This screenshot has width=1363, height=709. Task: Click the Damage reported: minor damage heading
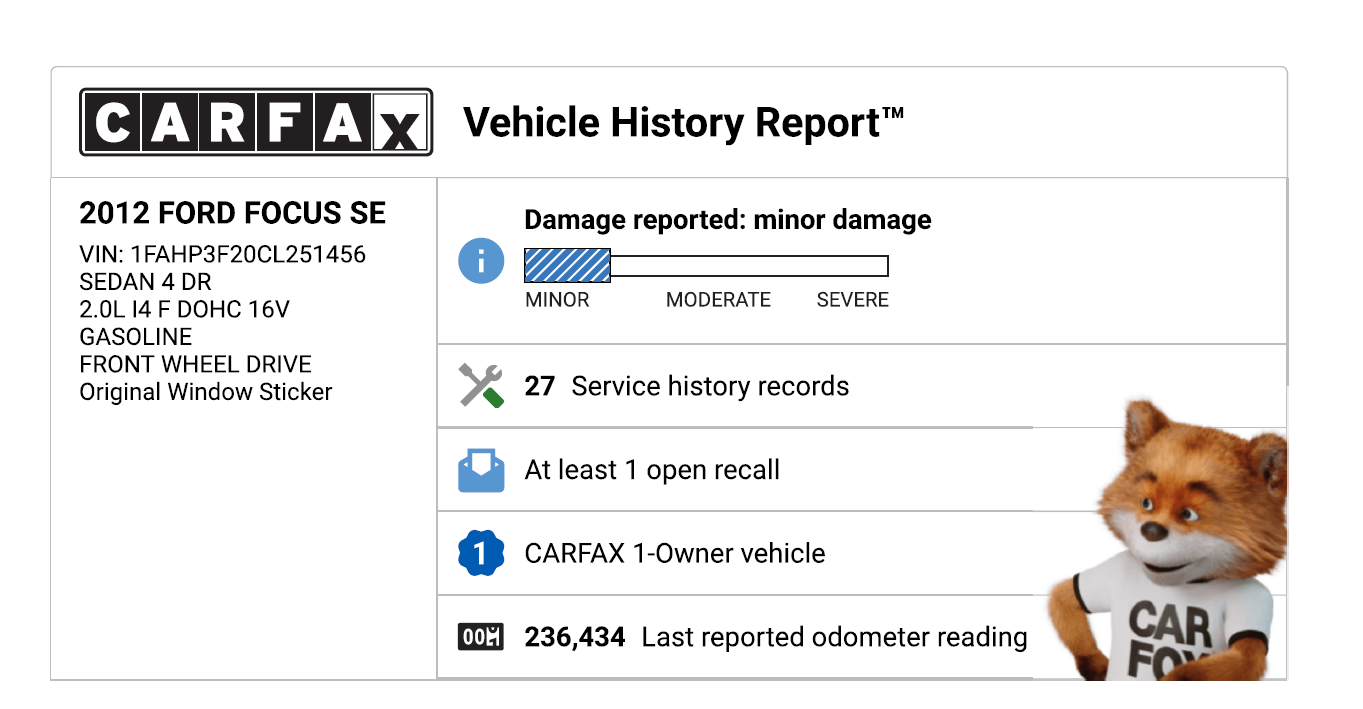click(728, 220)
